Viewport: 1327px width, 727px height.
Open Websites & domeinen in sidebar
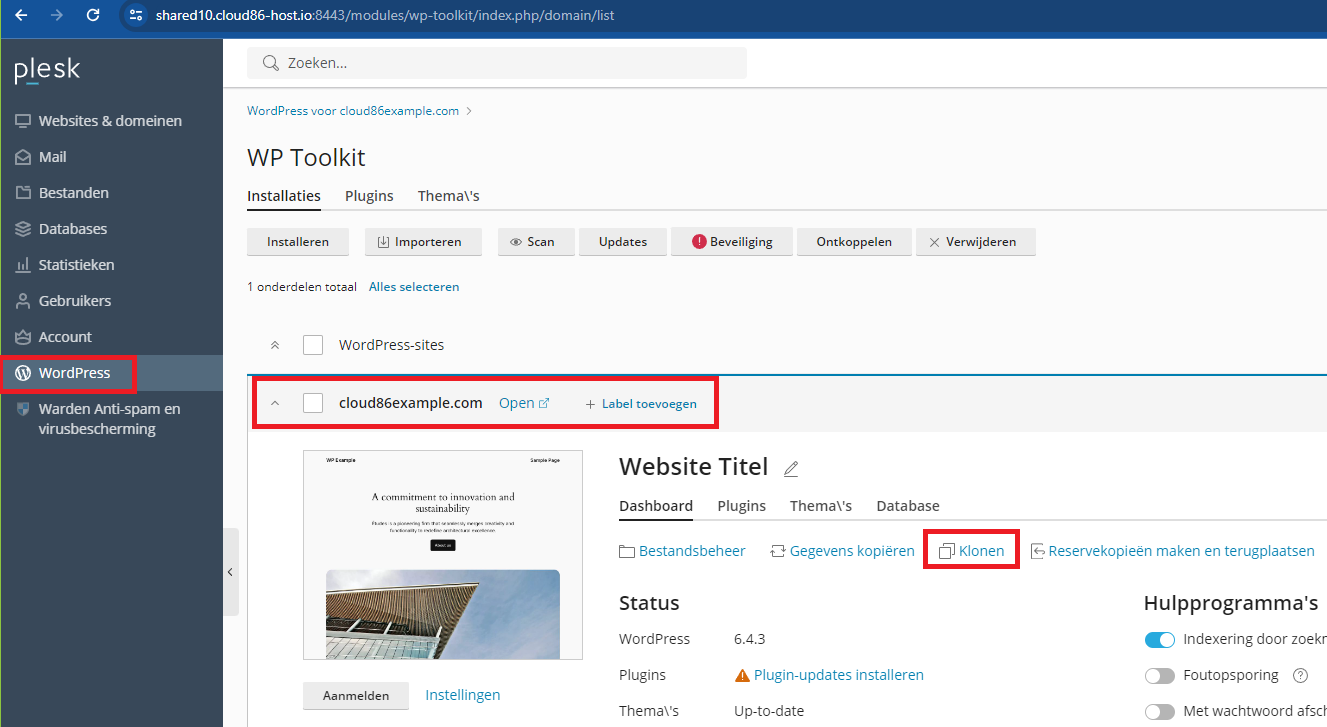coord(111,121)
